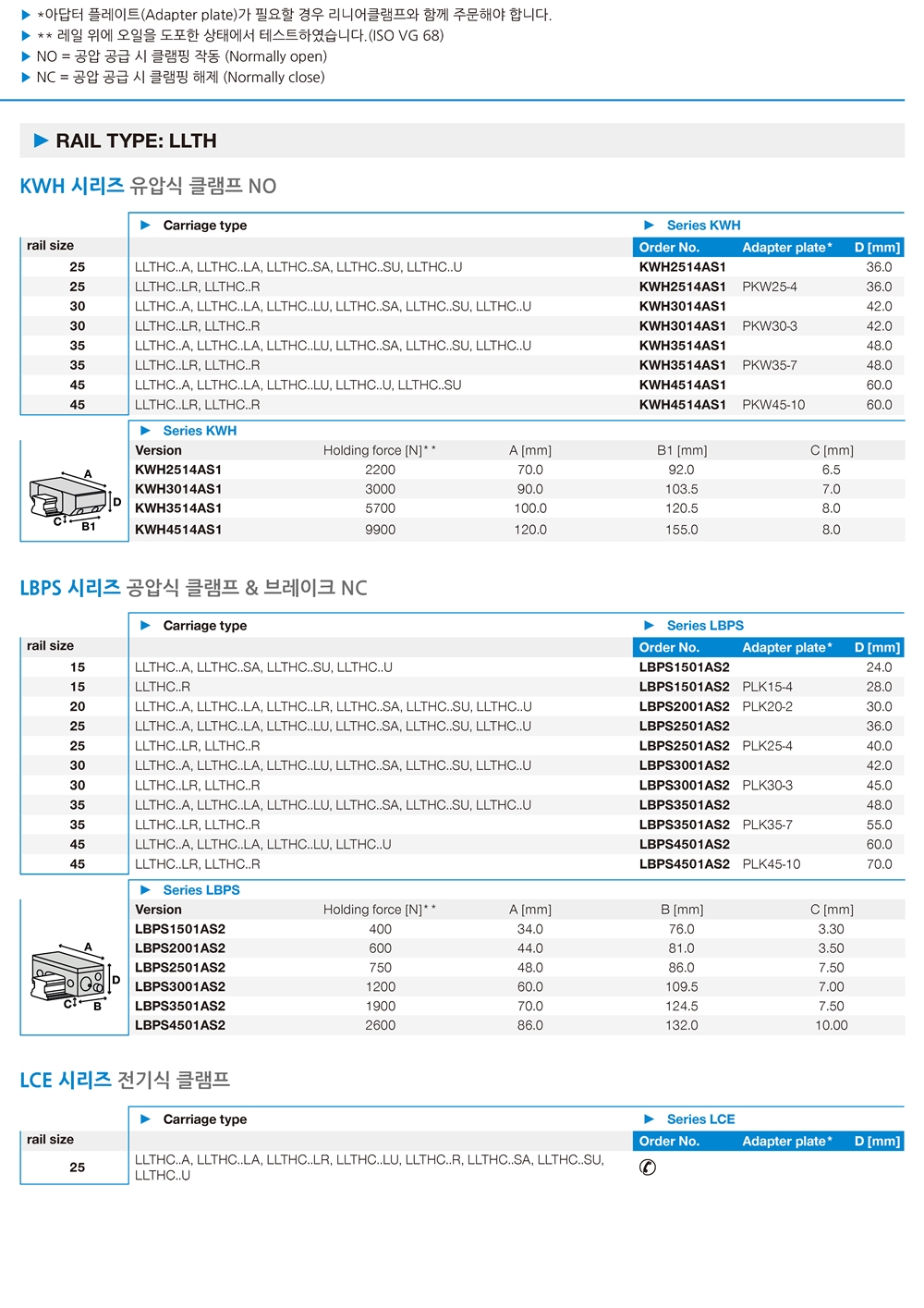Click the Series KWH header in Carriage table
The image size is (924, 1308).
point(703,226)
